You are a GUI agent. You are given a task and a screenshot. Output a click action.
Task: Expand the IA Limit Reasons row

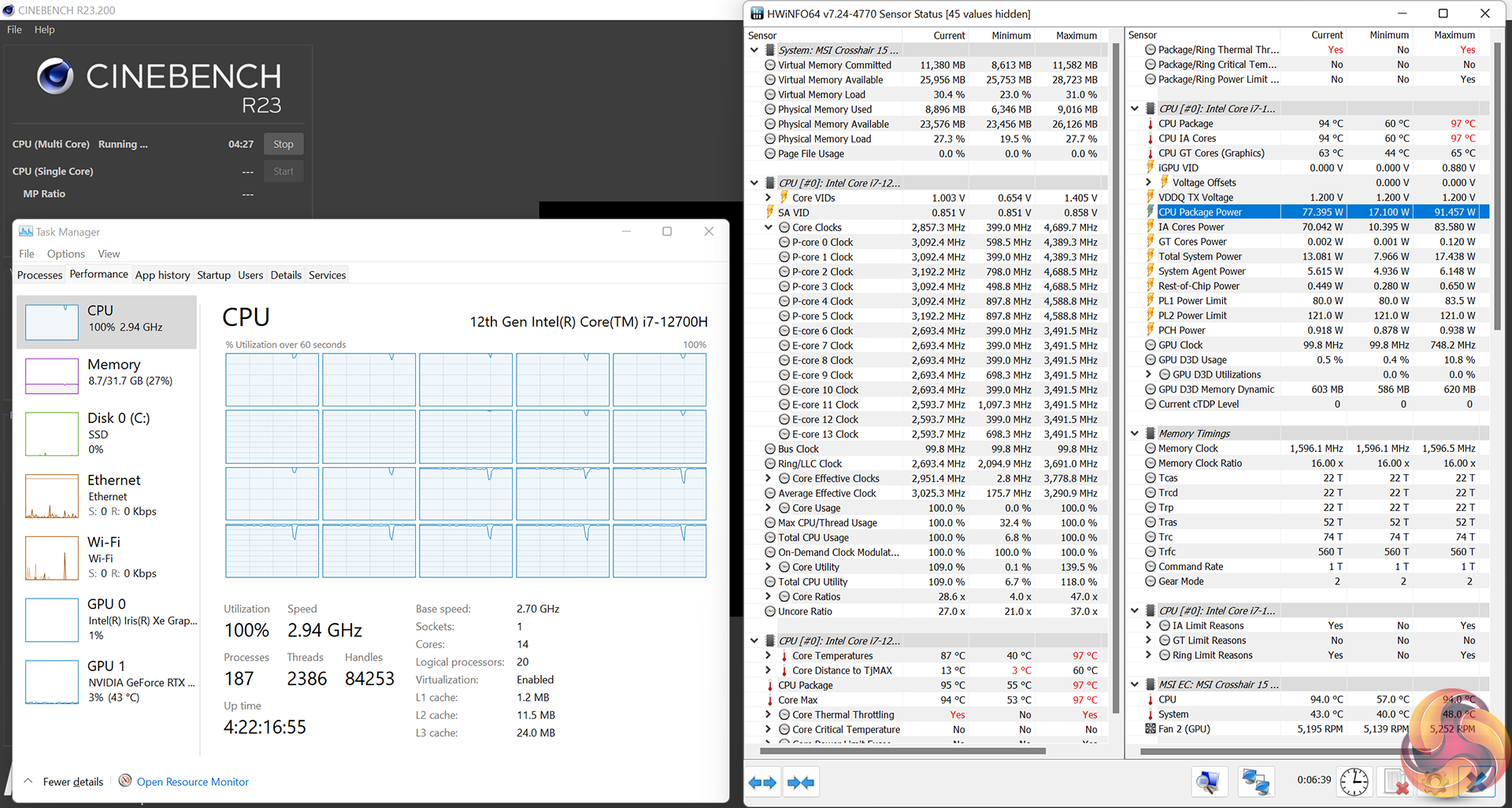[x=1149, y=625]
